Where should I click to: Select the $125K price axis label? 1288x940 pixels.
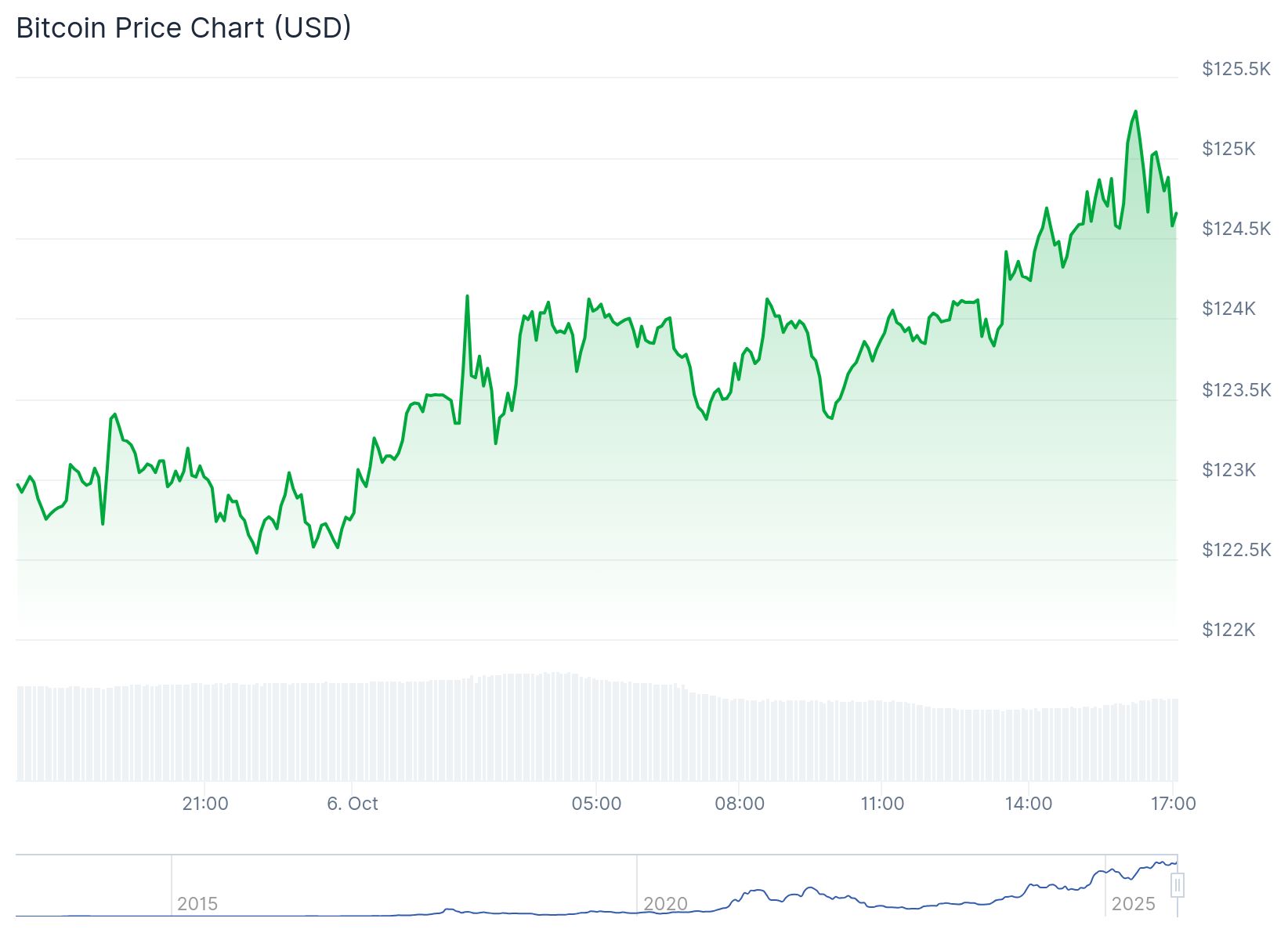click(x=1228, y=149)
